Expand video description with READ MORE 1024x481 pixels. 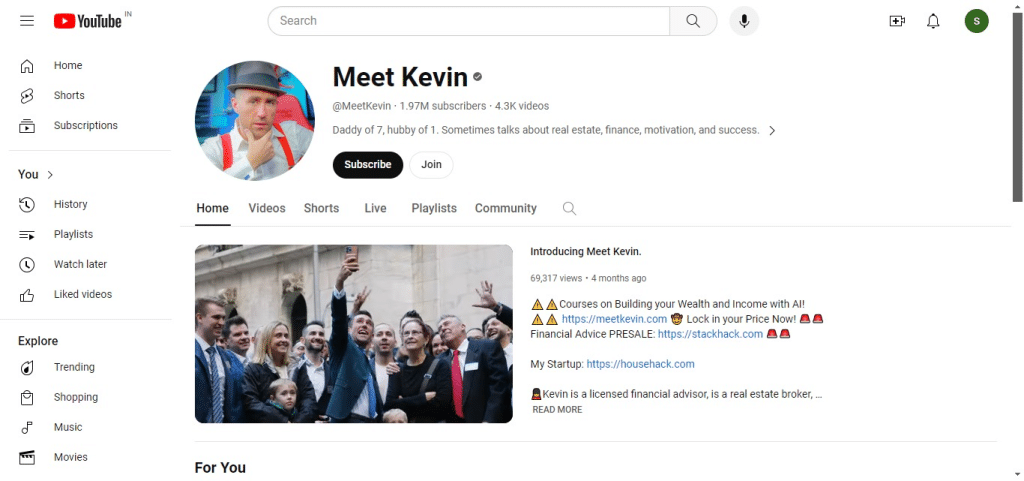click(x=557, y=410)
